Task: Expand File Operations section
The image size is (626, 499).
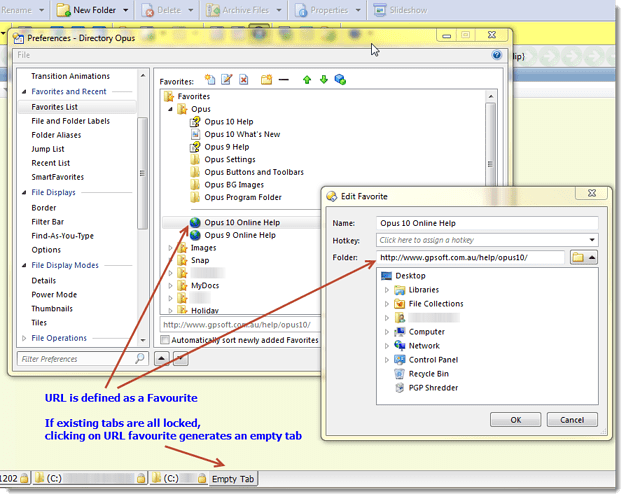Action: coord(24,338)
